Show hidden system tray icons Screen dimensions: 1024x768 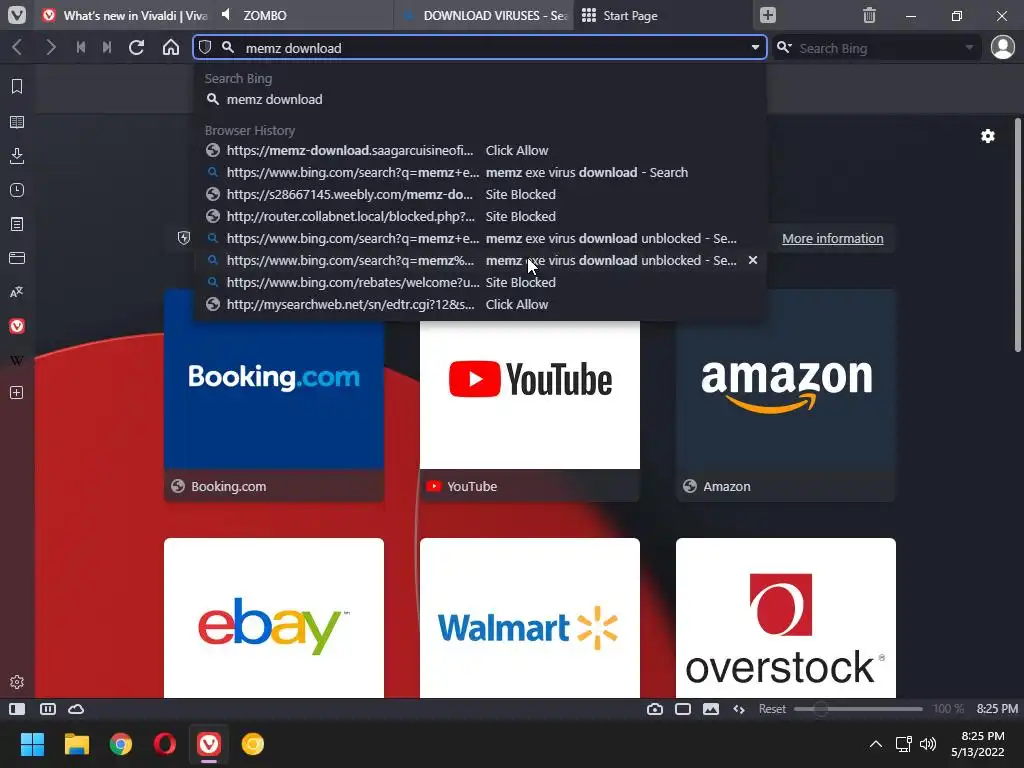click(x=876, y=744)
